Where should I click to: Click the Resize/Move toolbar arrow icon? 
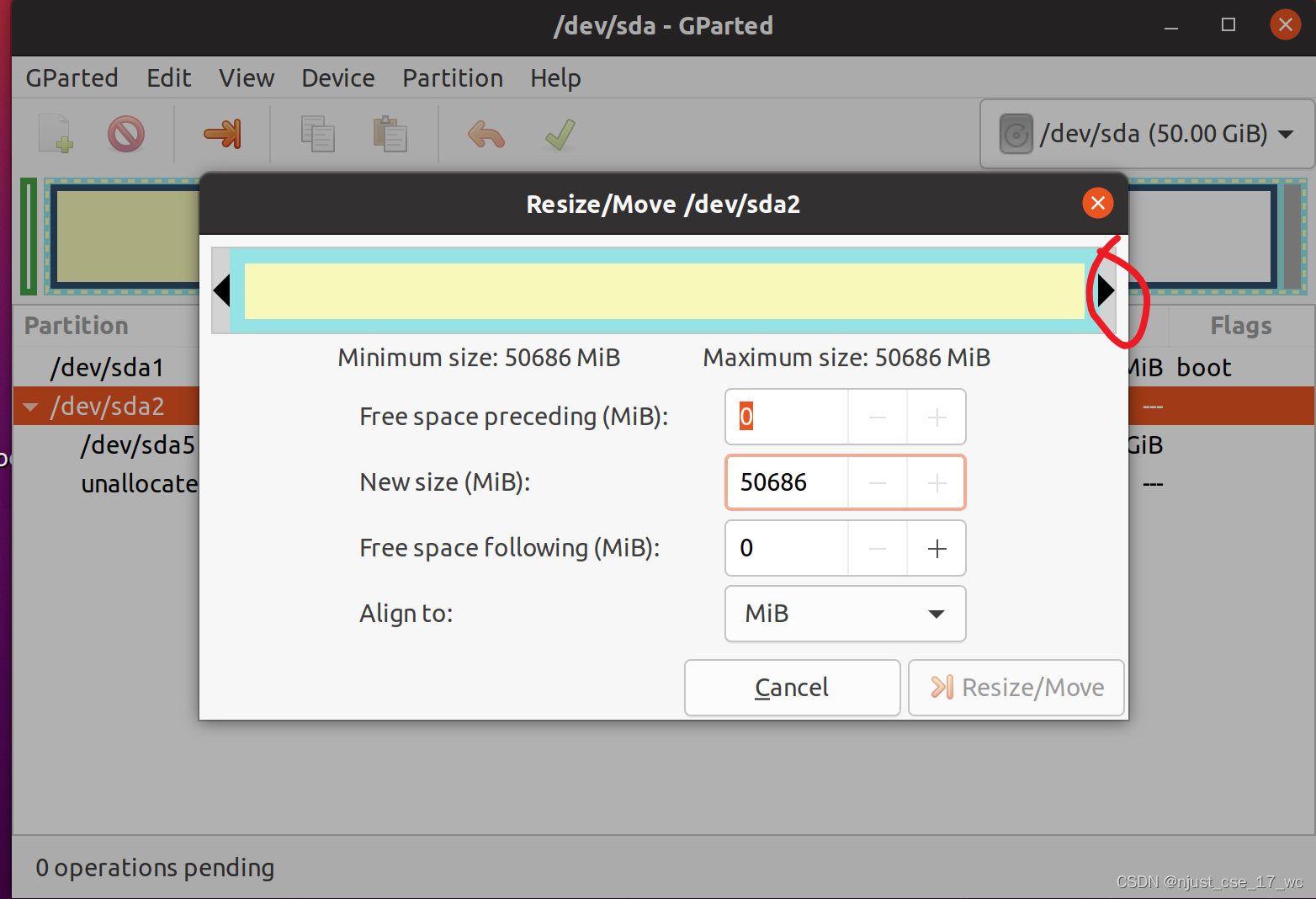click(223, 134)
